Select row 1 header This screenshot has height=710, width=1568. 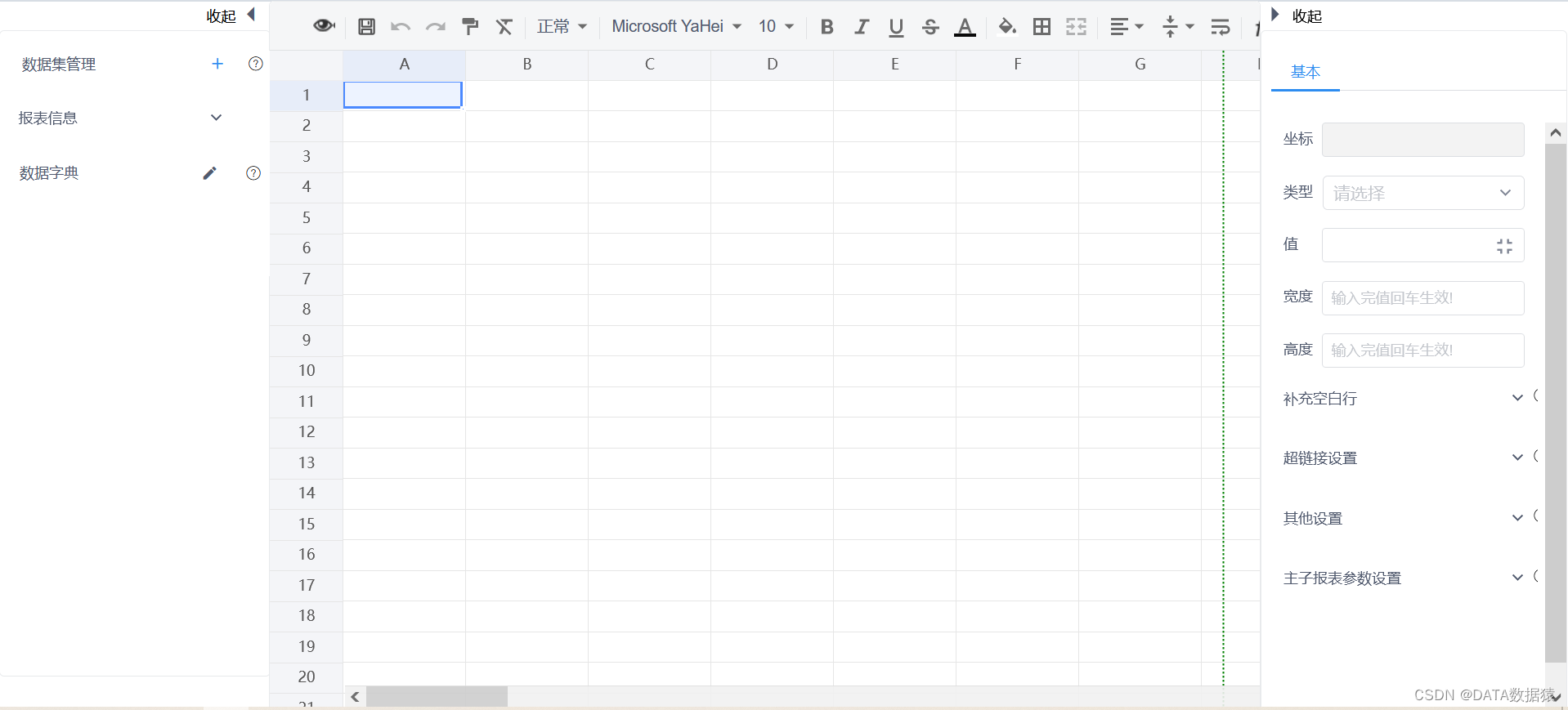click(307, 95)
